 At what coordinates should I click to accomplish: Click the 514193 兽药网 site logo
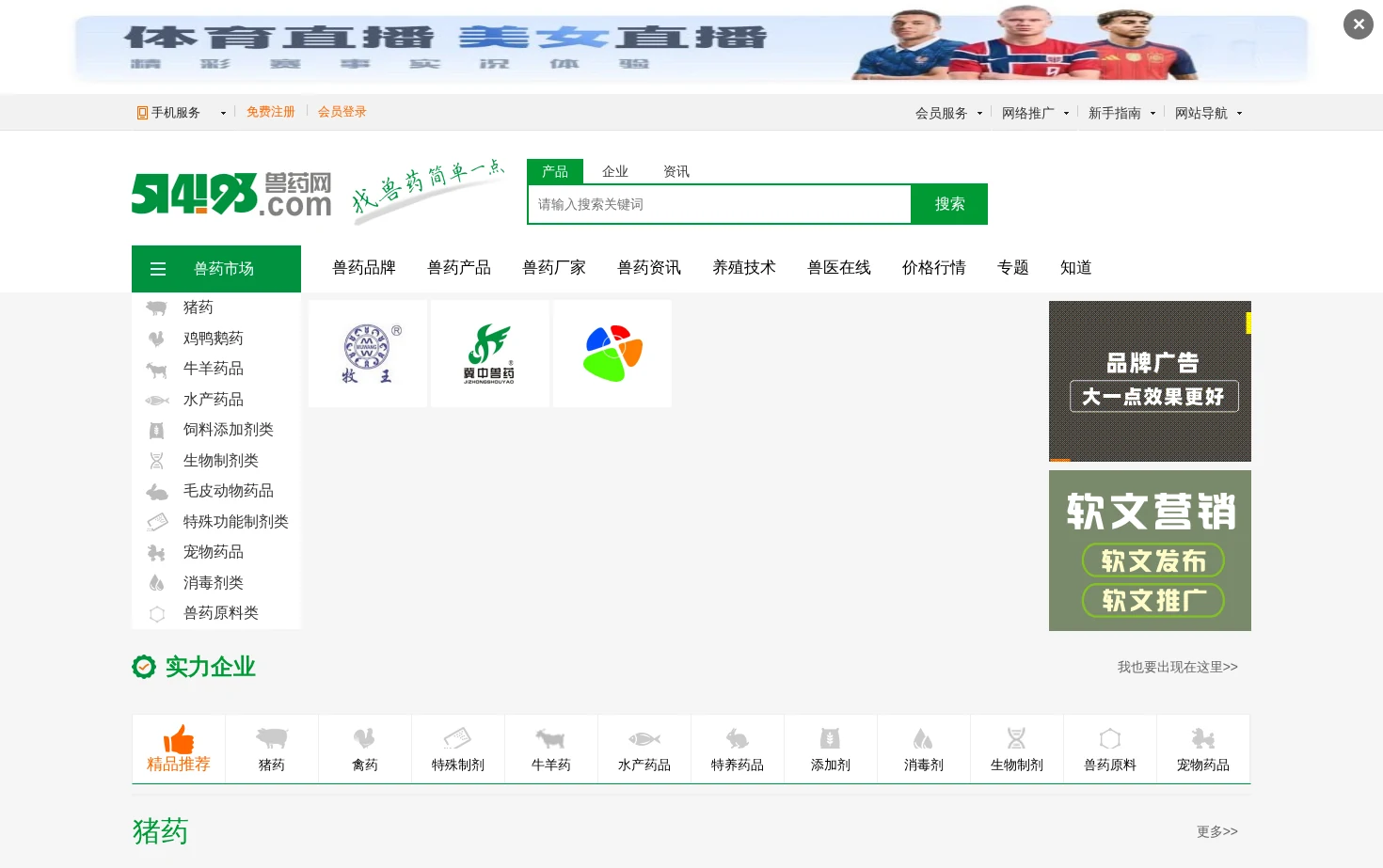231,194
